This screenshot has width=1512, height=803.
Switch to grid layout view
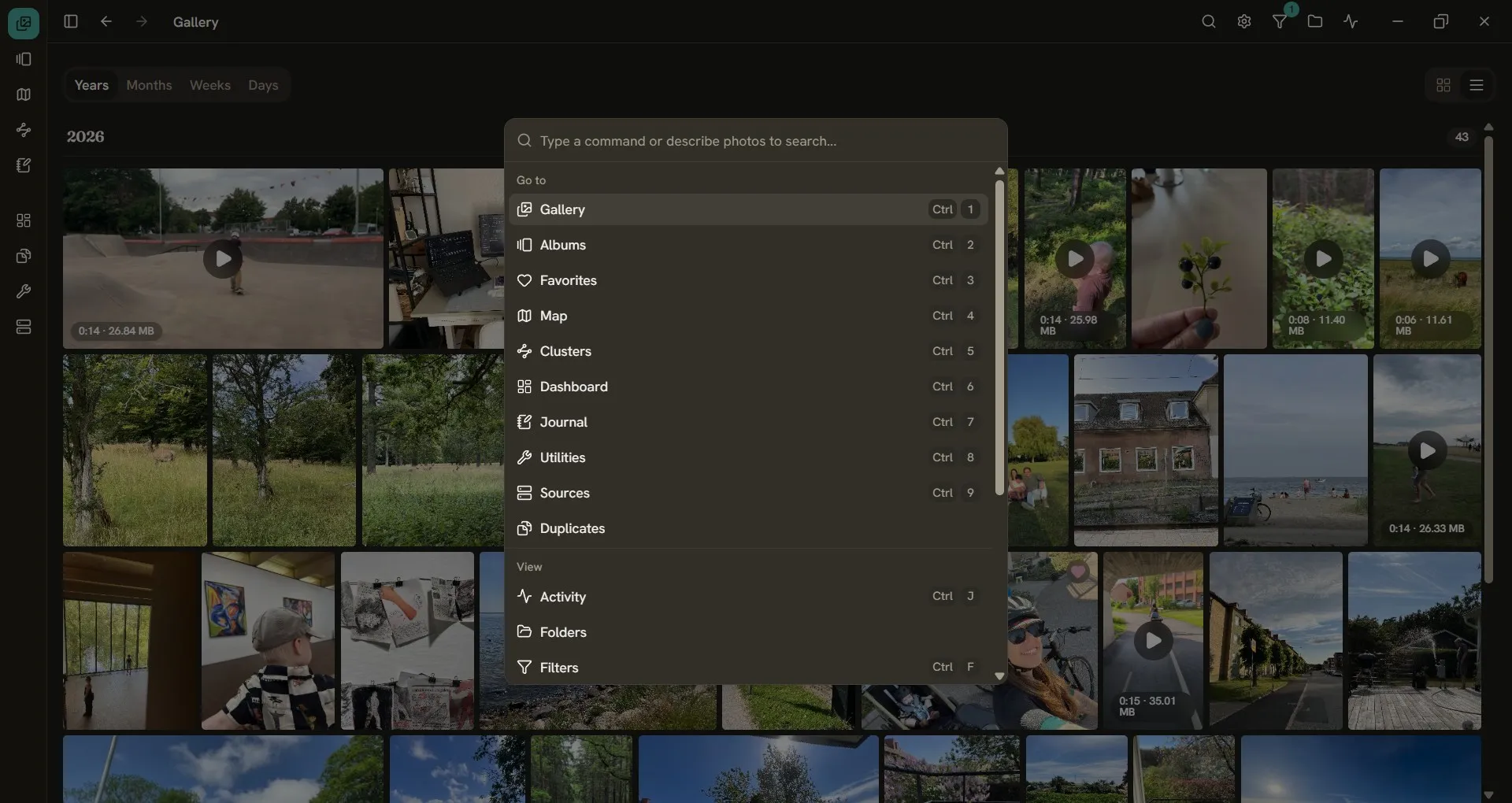click(x=1443, y=86)
